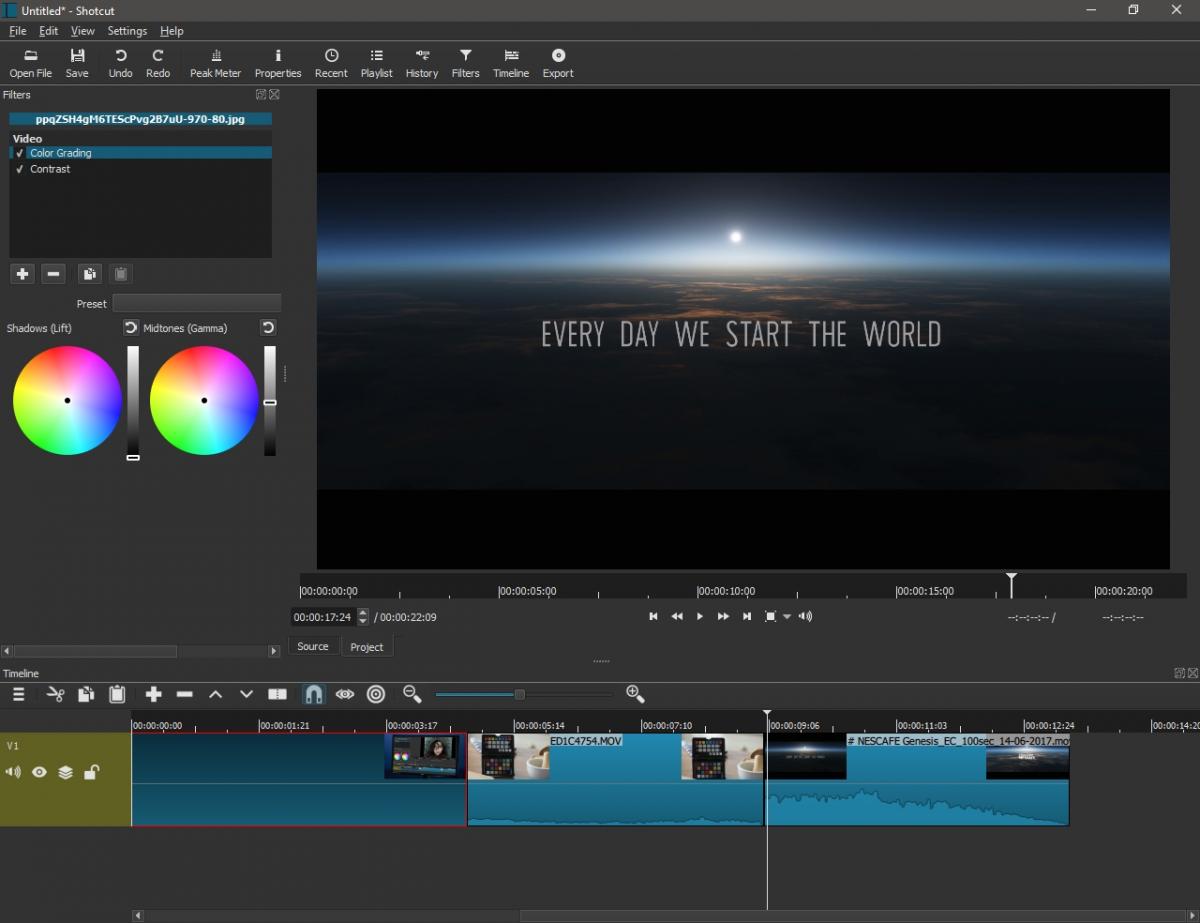Screen dimensions: 1200x923
Task: Ripple delete the clip from the Timeline toolbar
Action: click(x=184, y=694)
